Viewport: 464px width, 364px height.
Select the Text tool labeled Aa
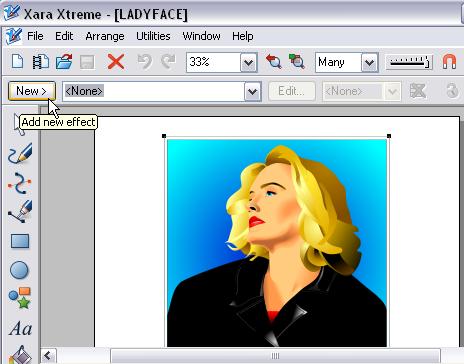[21, 328]
